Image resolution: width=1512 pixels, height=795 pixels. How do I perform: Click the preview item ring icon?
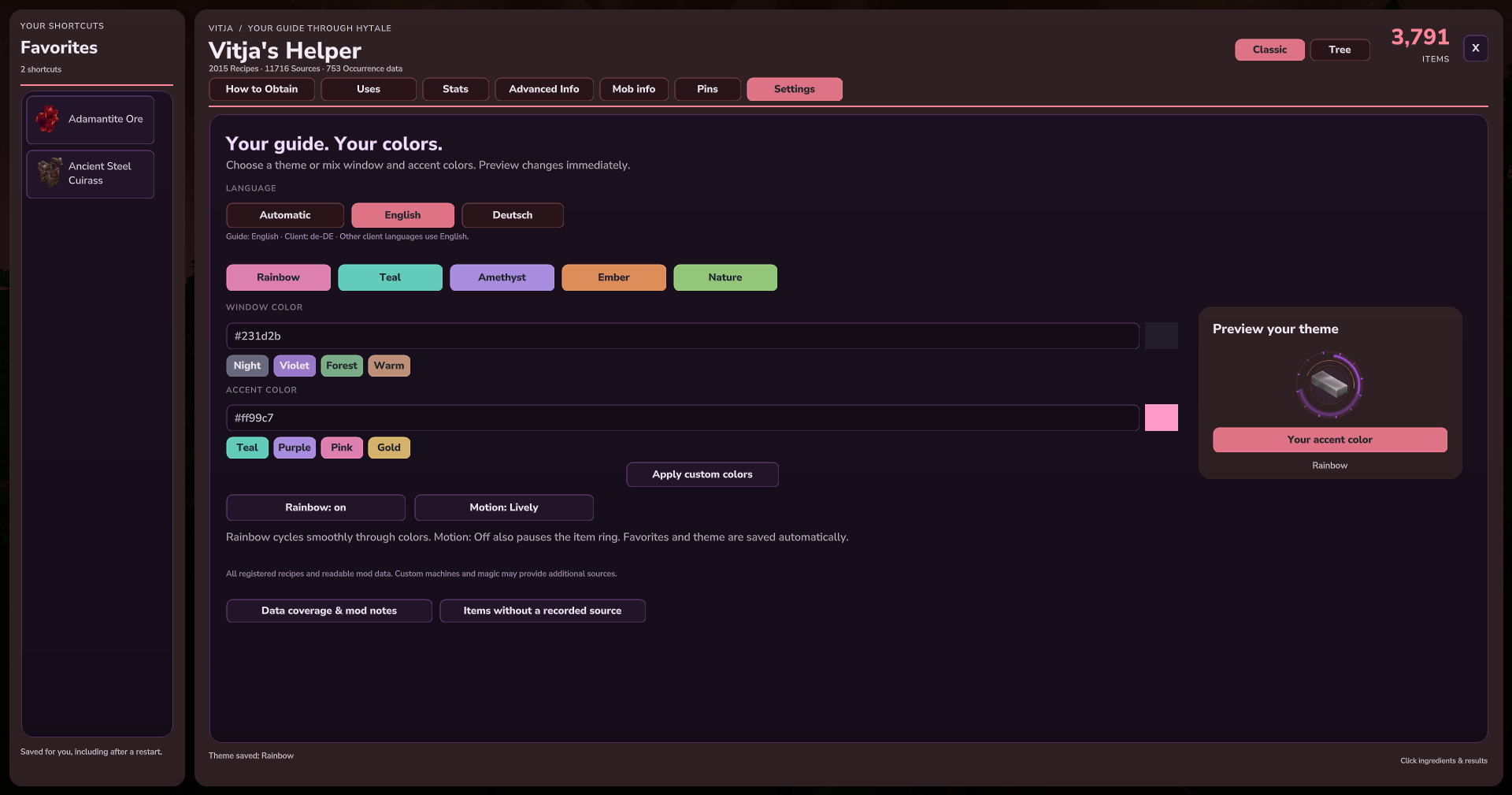click(1329, 384)
